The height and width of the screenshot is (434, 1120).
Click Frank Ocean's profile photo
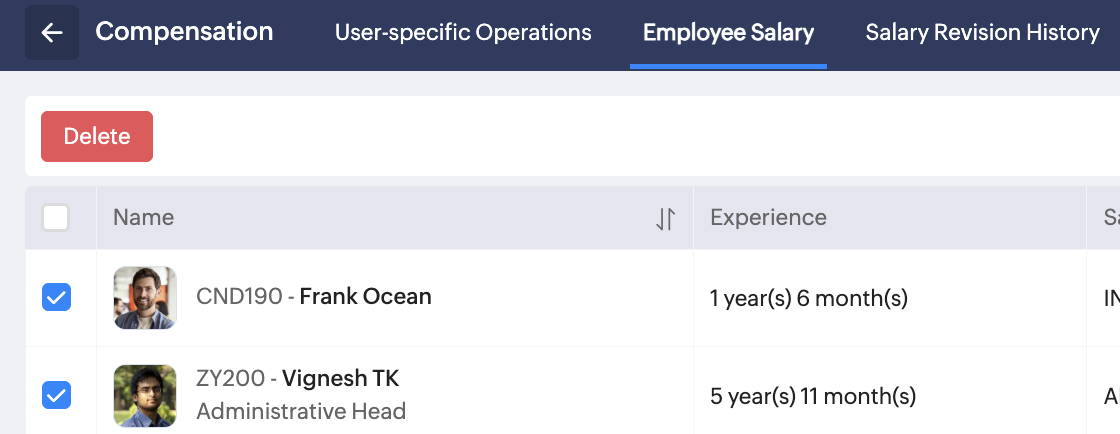[x=145, y=297]
